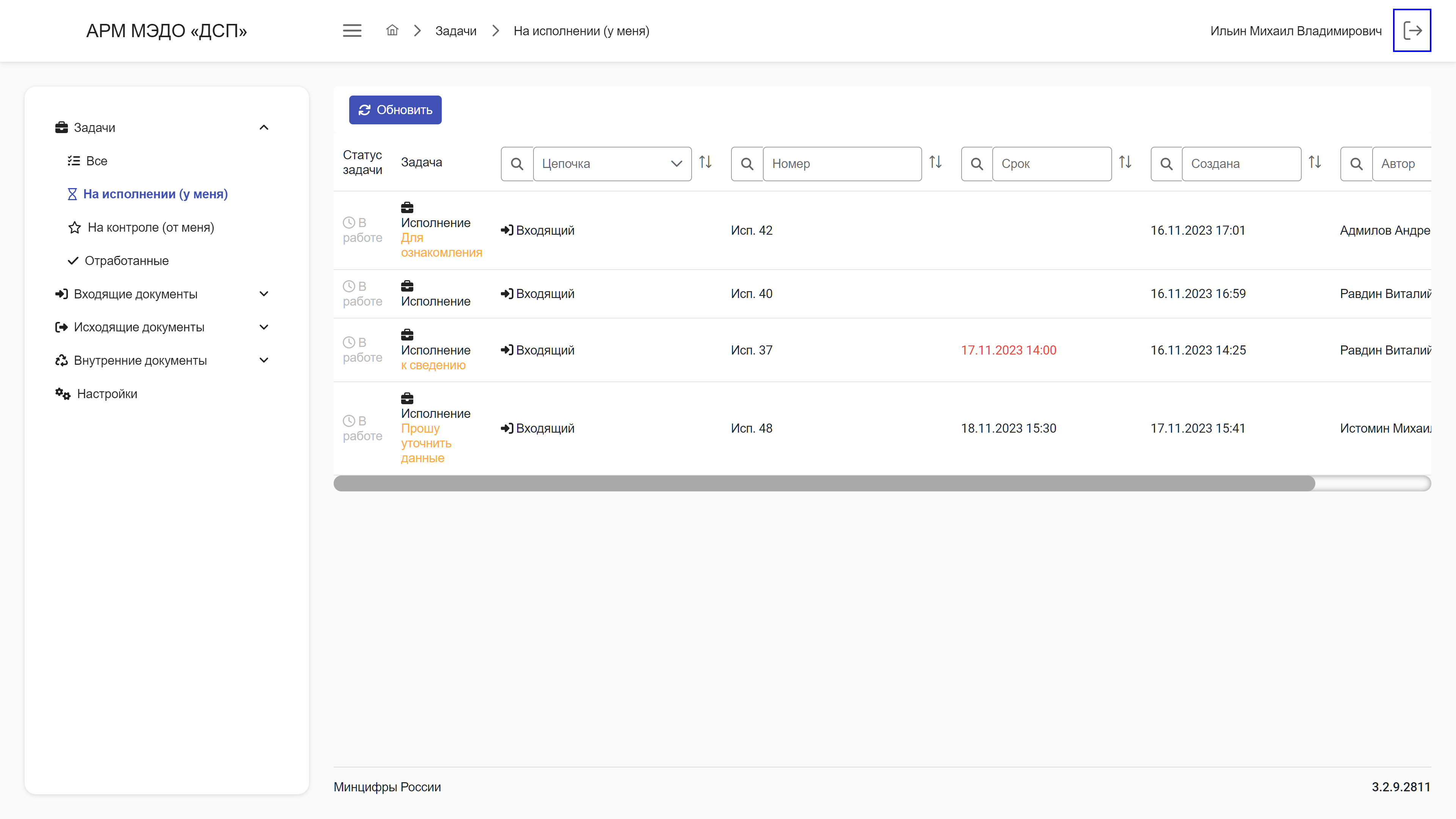The image size is (1456, 819).
Task: Click the Задачи briefcase icon in sidebar
Action: point(61,127)
